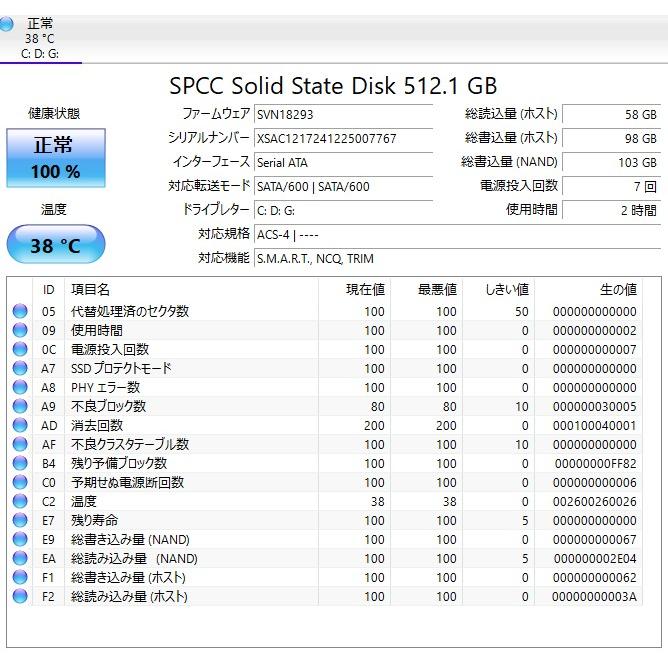
Task: Click status icon of row A9 不良ブロック数
Action: point(20,406)
